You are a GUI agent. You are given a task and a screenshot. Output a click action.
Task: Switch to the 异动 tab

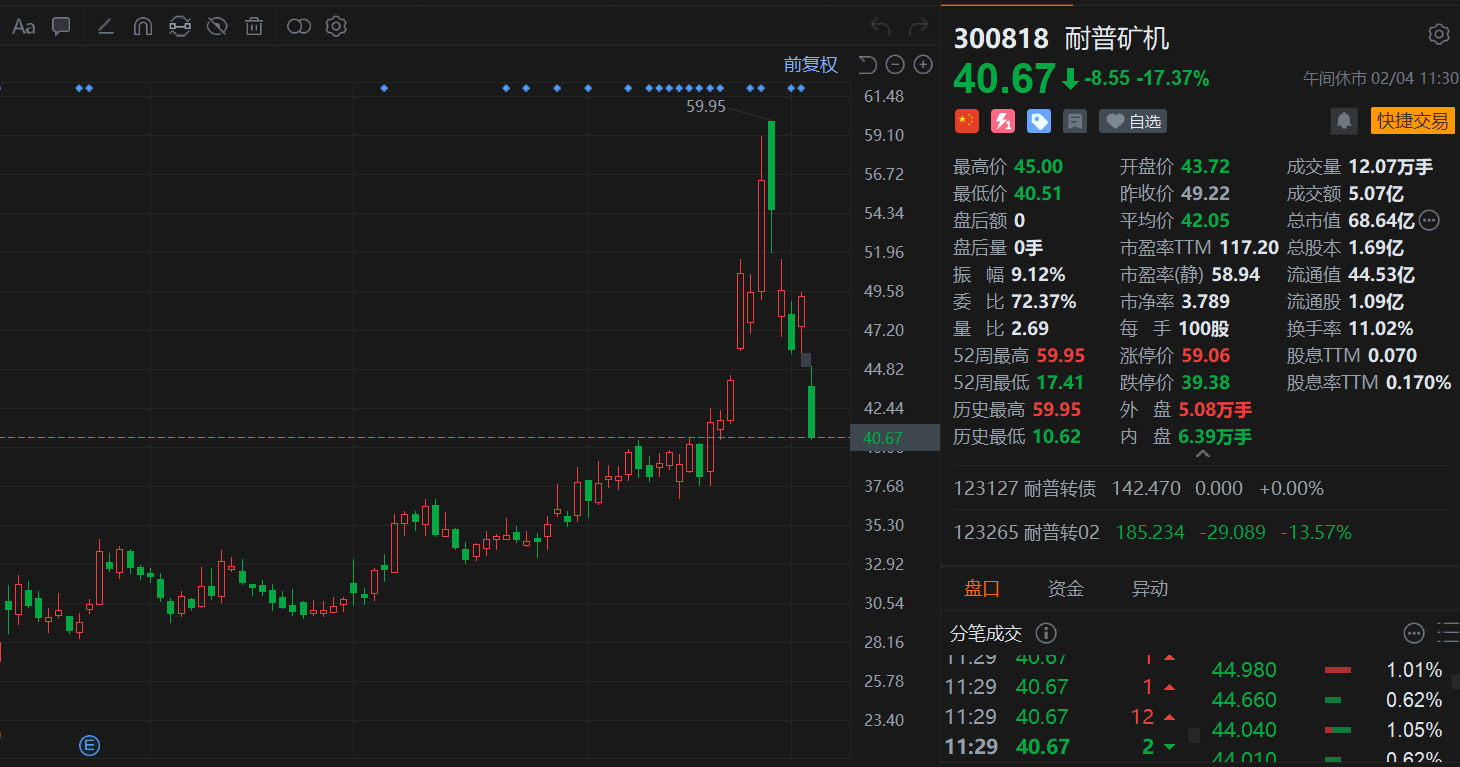[x=1149, y=588]
